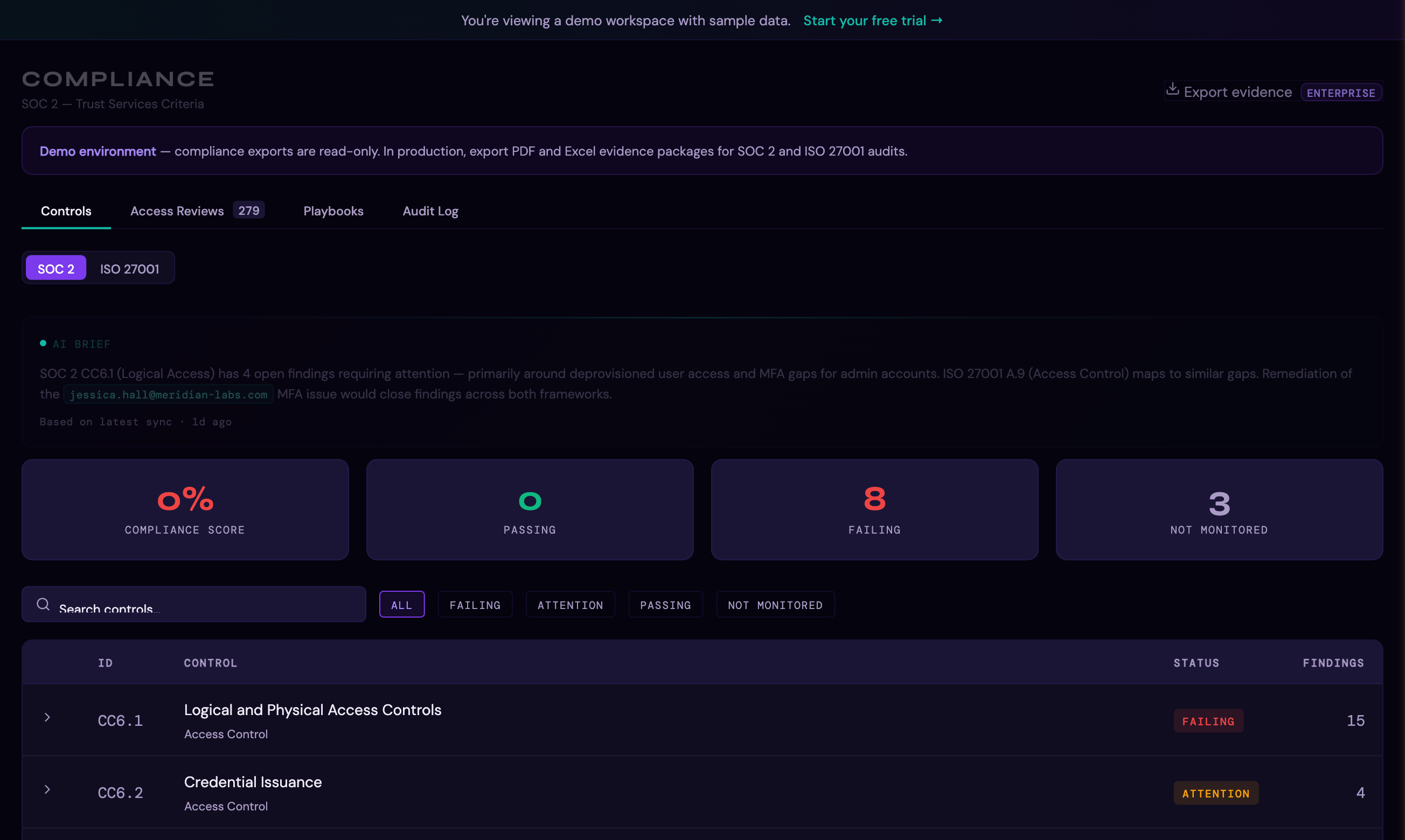Click the Not Monitored count card

click(x=1219, y=509)
